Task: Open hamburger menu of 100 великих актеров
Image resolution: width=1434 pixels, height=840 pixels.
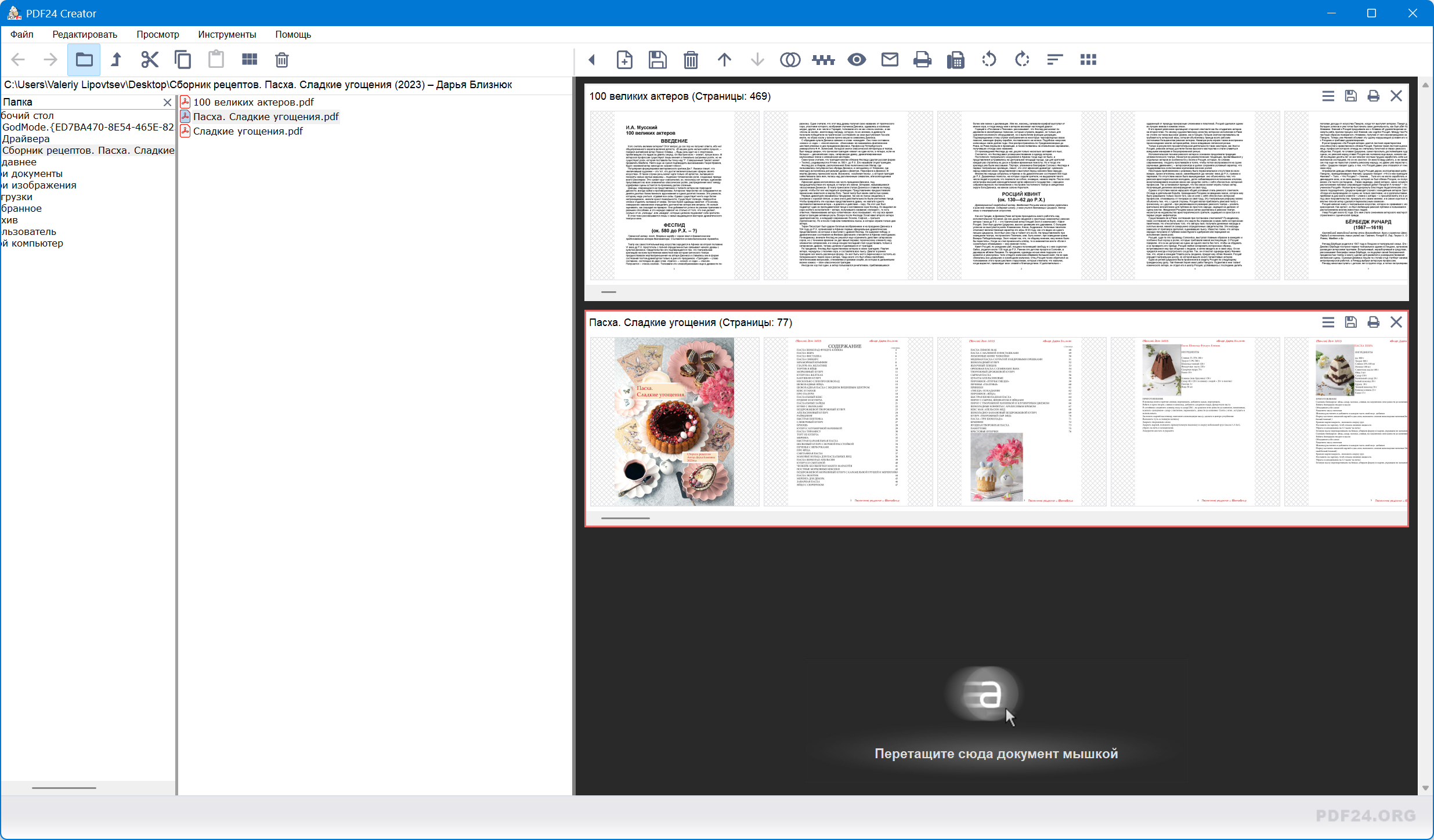Action: coord(1328,96)
